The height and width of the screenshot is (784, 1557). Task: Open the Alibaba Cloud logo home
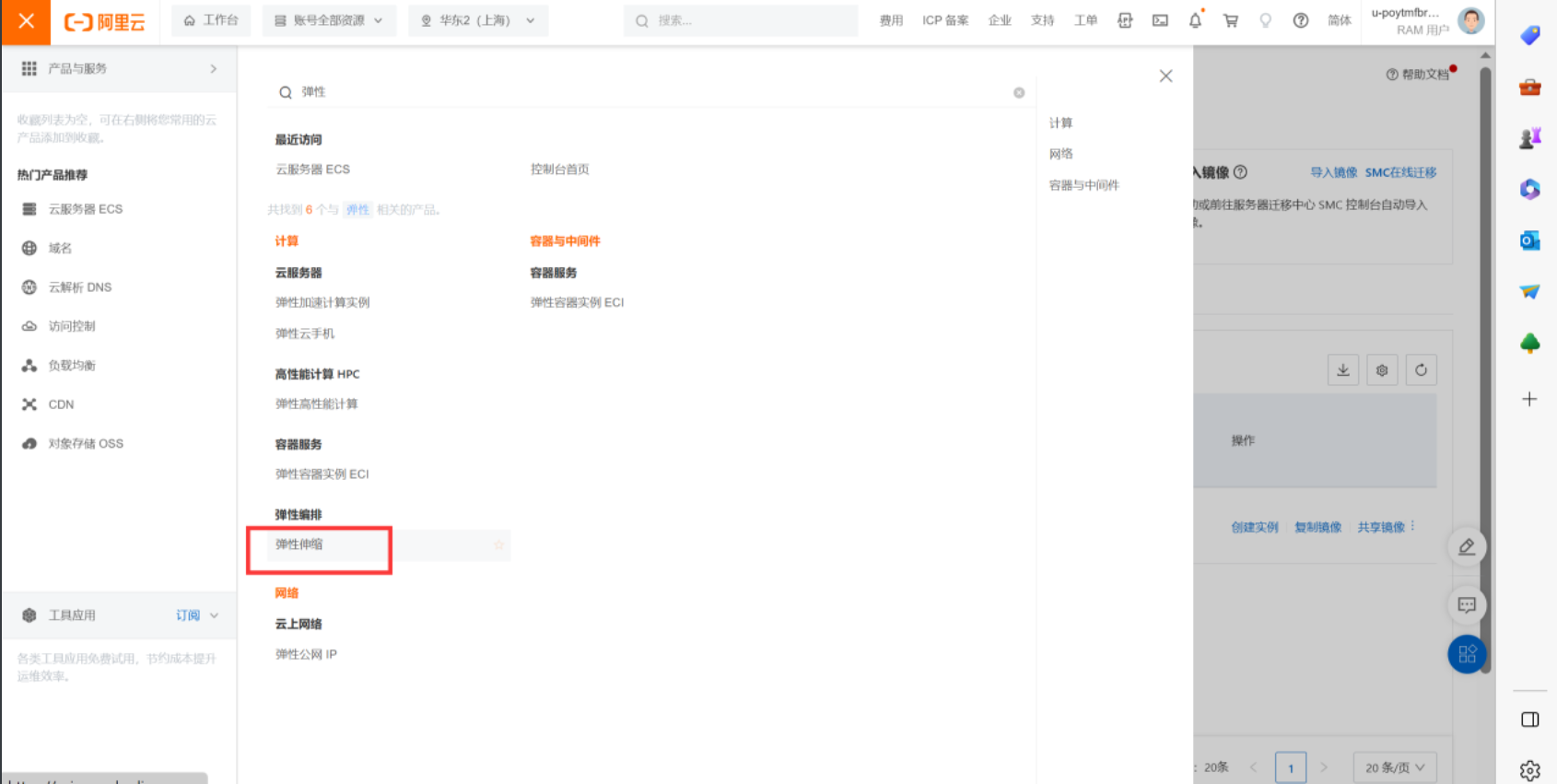coord(104,21)
